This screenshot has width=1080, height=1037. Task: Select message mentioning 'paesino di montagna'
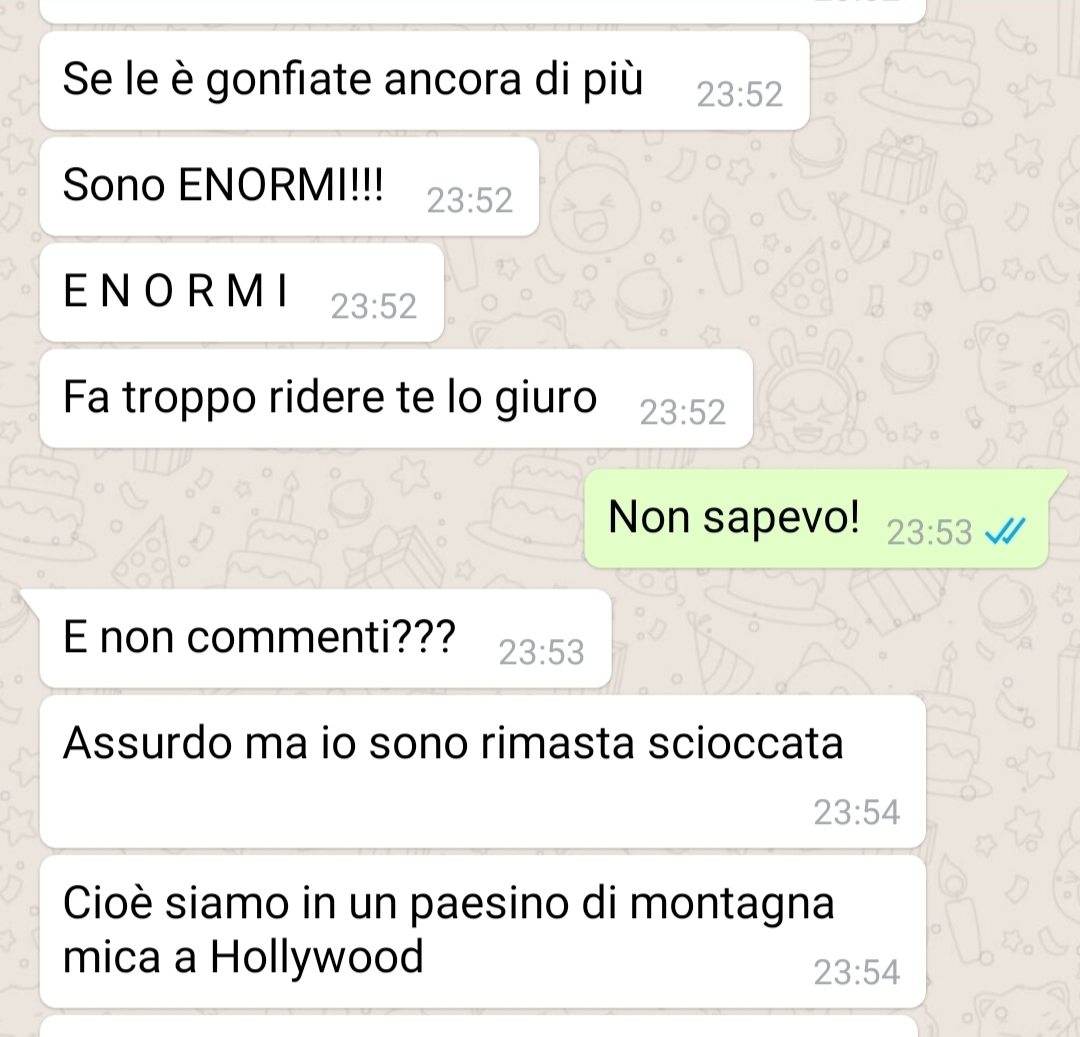[x=482, y=932]
